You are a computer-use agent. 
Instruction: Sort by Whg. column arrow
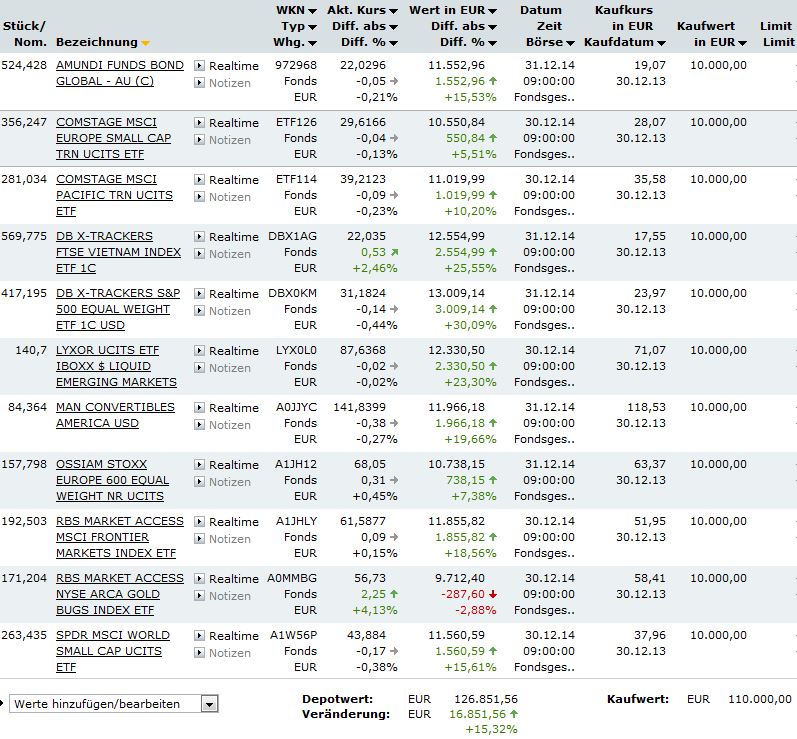(312, 44)
